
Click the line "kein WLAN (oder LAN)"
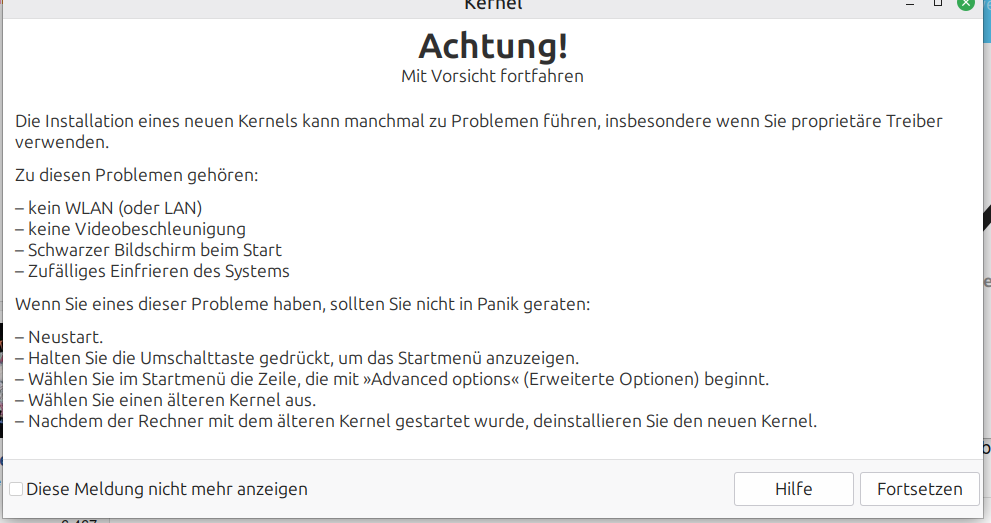[x=109, y=208]
